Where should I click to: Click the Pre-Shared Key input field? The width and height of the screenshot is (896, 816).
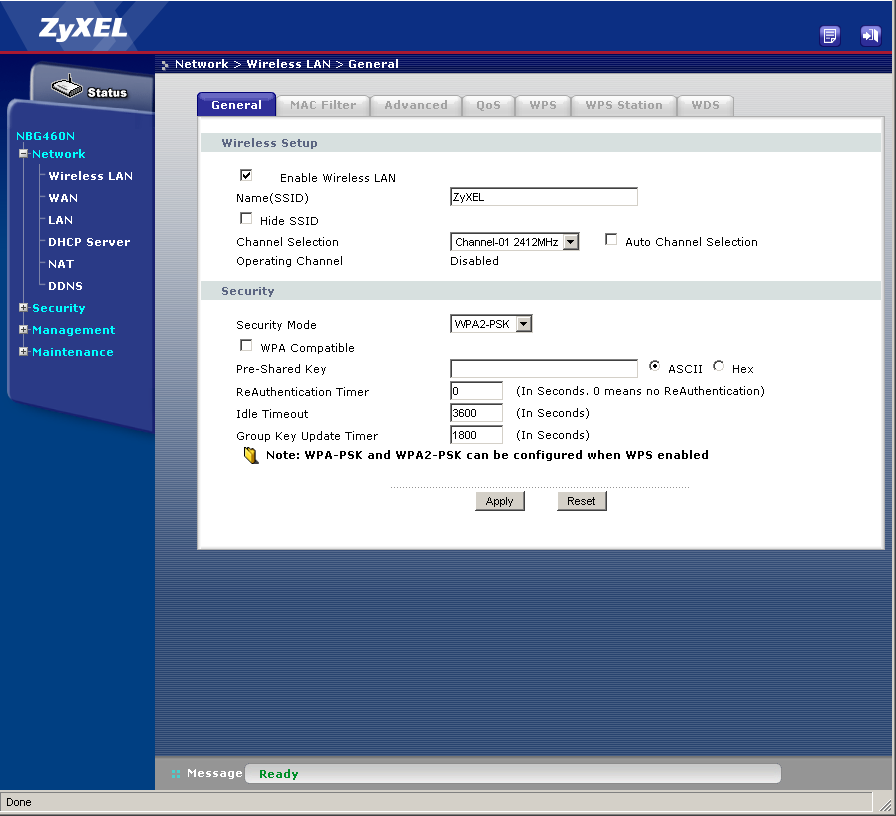click(543, 369)
